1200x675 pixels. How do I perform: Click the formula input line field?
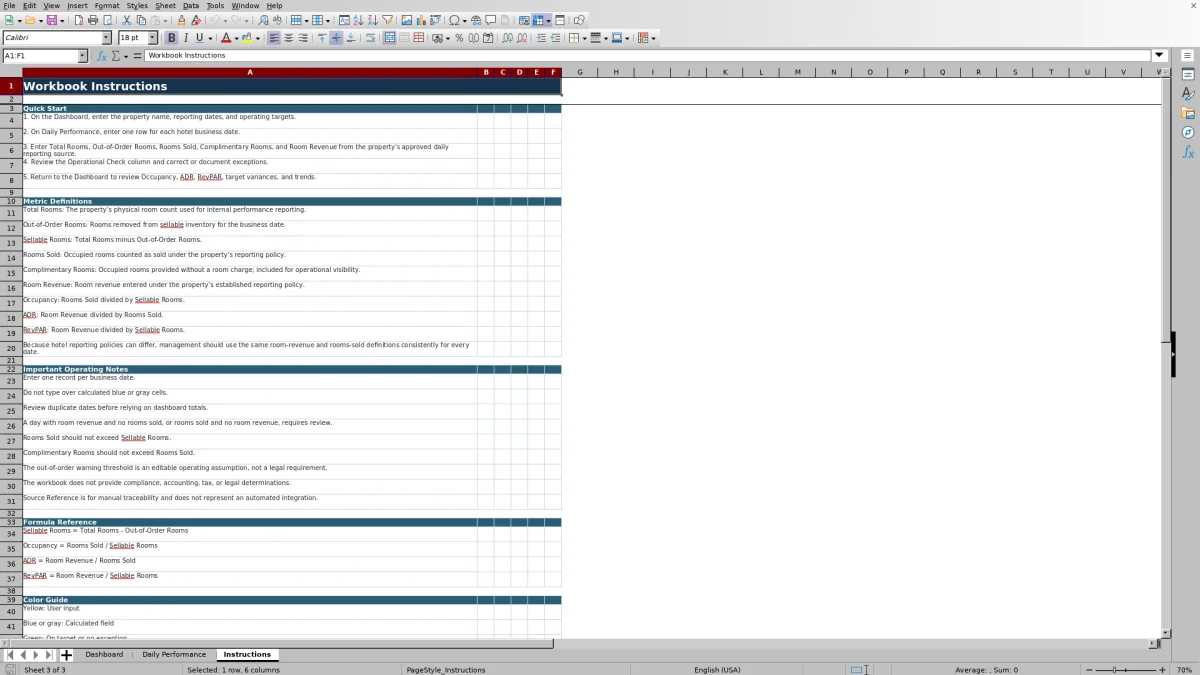click(648, 56)
